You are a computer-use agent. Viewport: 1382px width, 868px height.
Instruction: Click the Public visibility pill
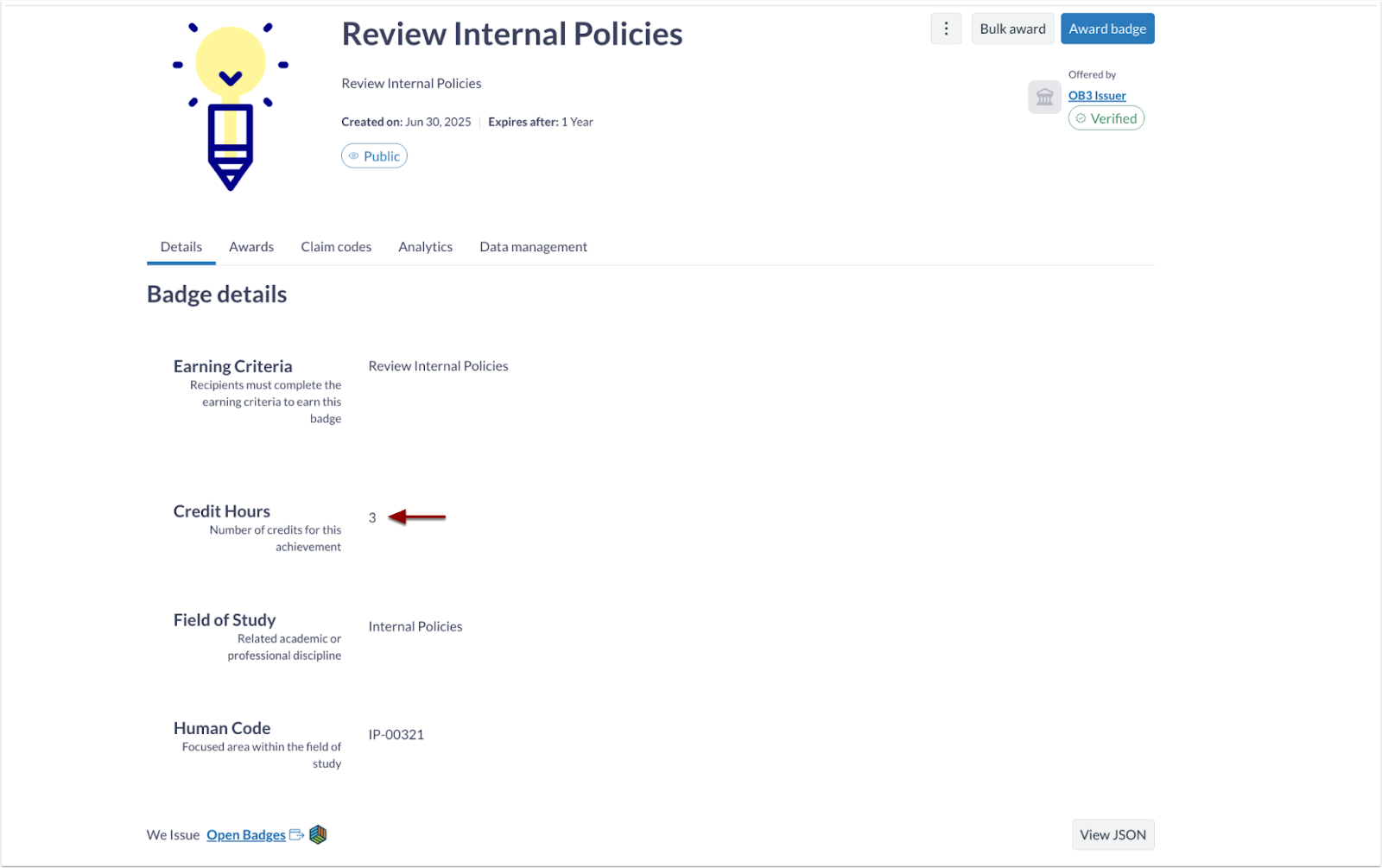pyautogui.click(x=374, y=156)
